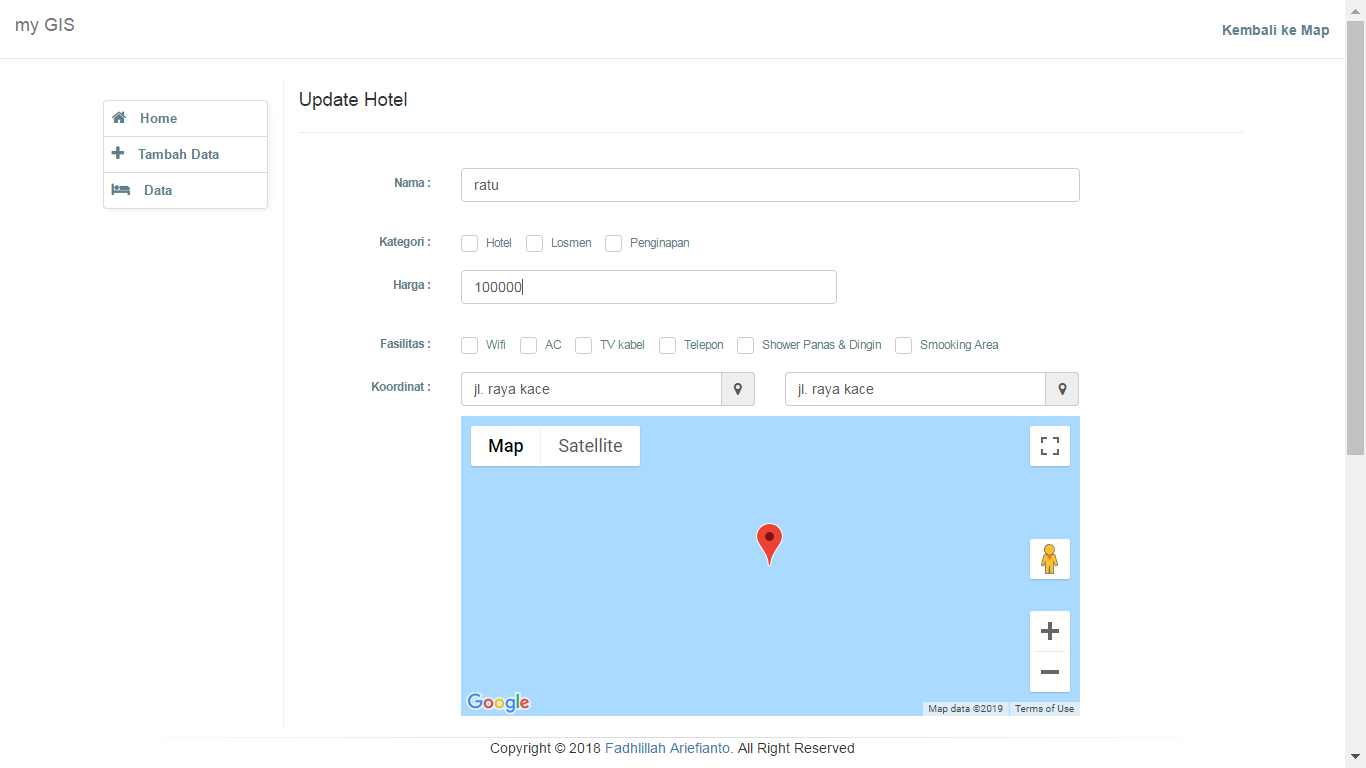The height and width of the screenshot is (768, 1366).
Task: Enable the Wifi facility checkbox
Action: coord(469,345)
